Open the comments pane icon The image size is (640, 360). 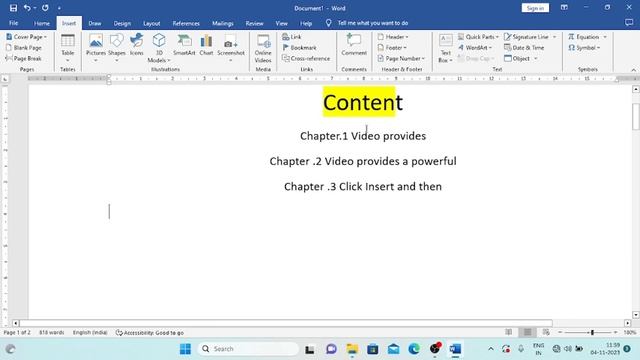coord(629,23)
